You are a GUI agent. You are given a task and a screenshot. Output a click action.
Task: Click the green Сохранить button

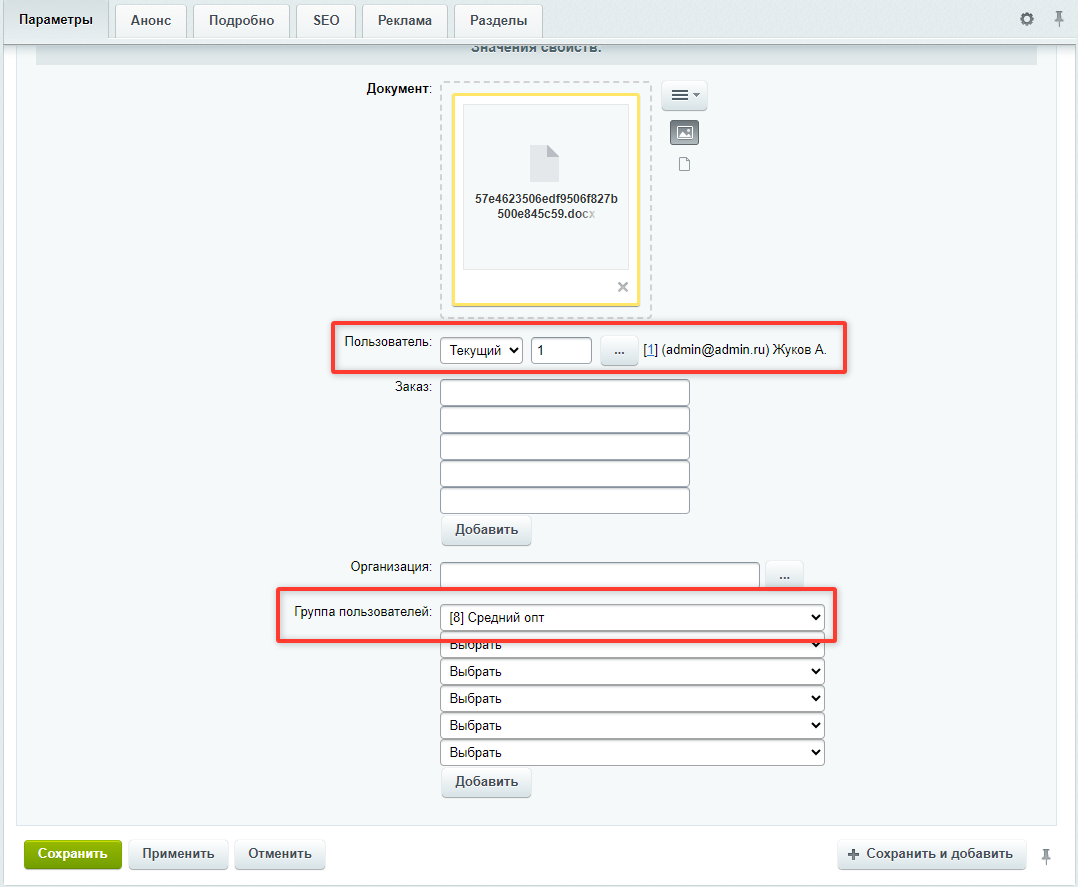73,854
